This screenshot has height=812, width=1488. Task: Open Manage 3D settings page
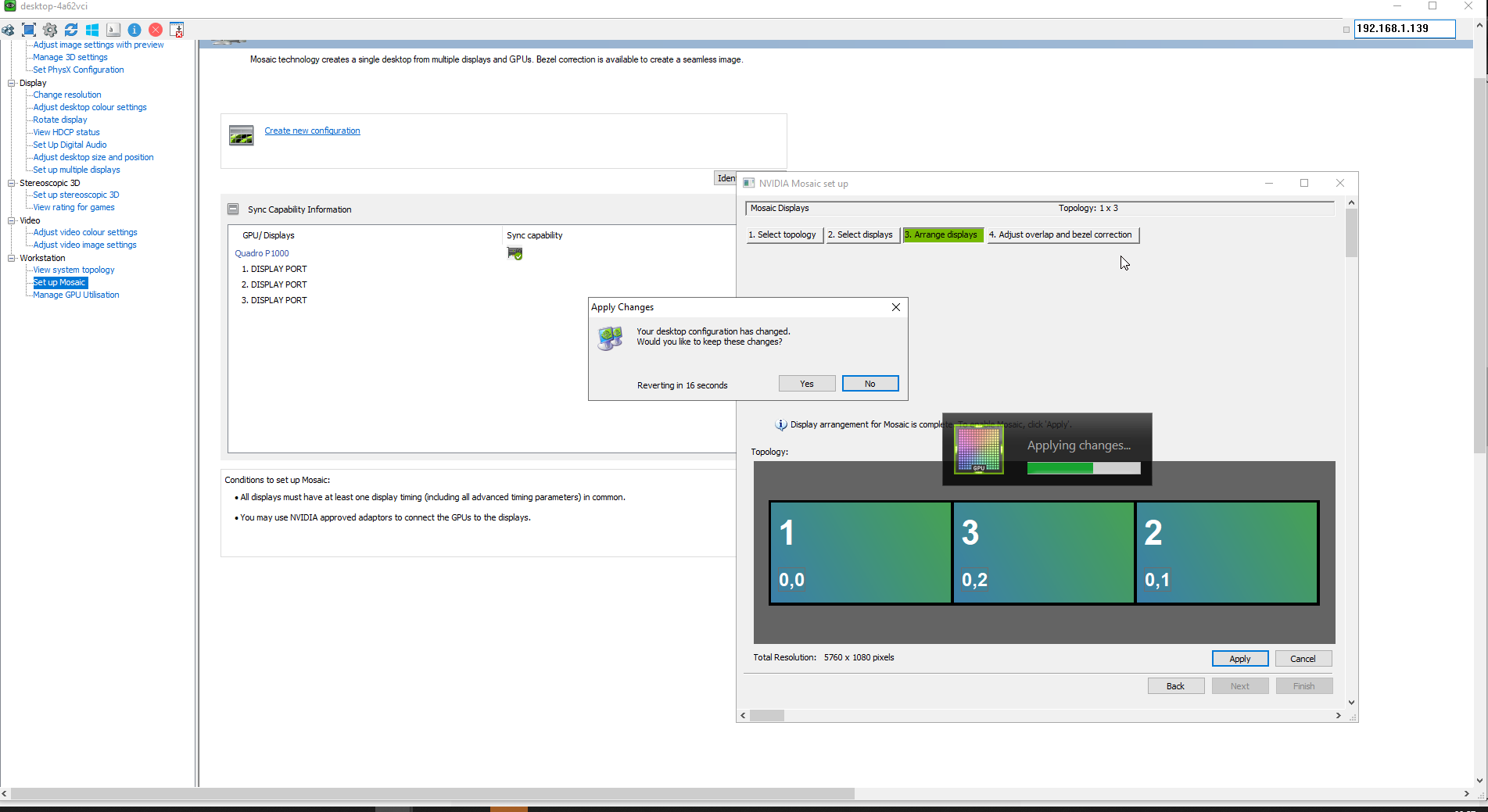pos(70,57)
